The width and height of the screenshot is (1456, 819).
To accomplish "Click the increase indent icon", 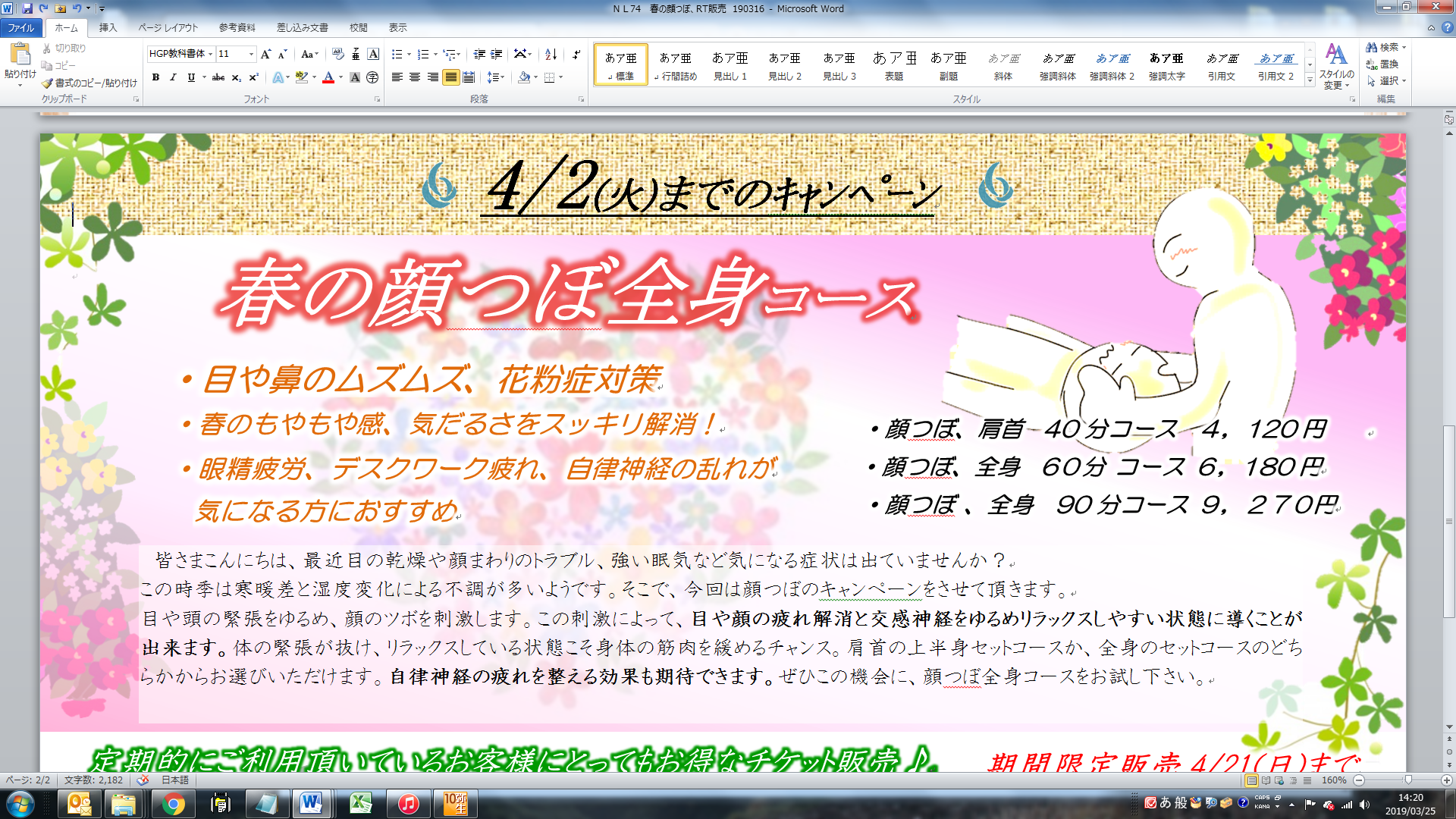I will tap(497, 54).
